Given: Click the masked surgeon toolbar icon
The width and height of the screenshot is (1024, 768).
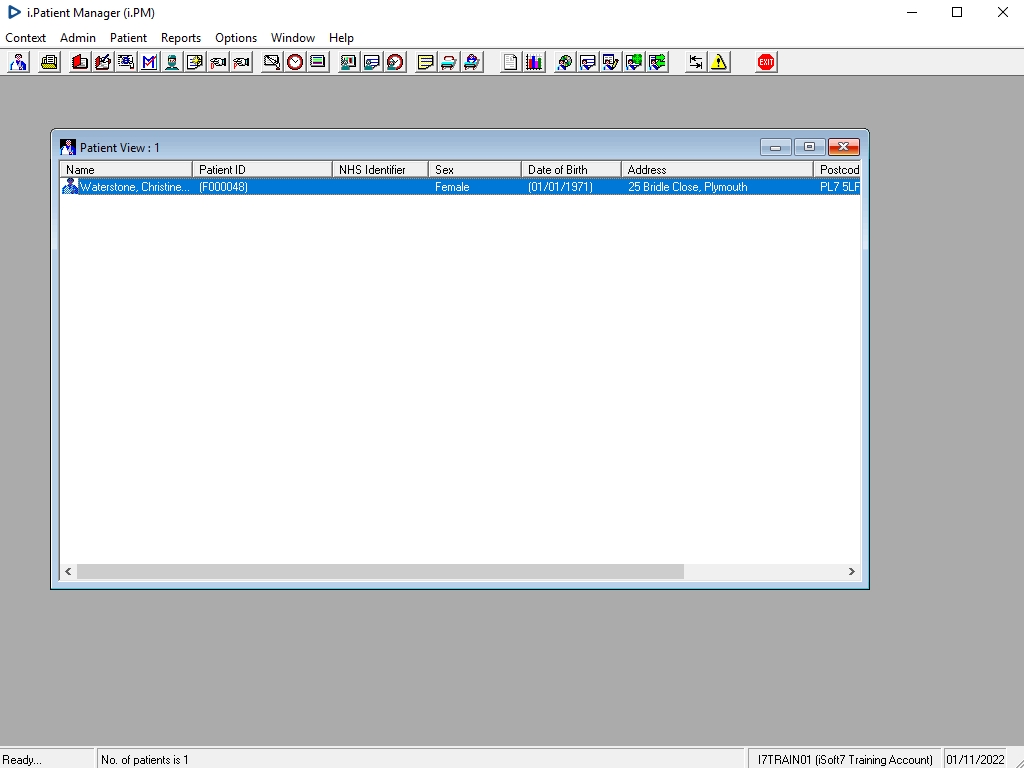Looking at the screenshot, I should click(172, 62).
